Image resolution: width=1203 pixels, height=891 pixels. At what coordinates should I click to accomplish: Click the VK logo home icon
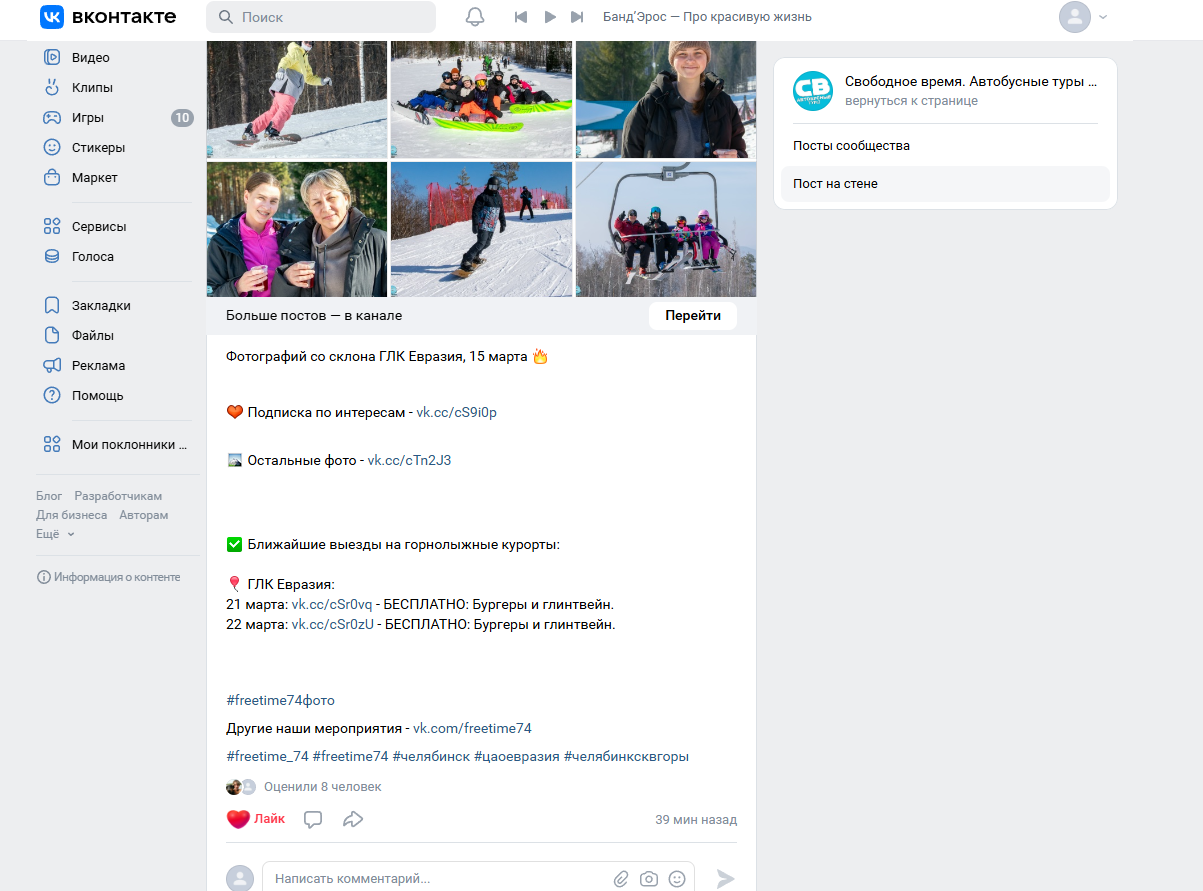(x=52, y=17)
